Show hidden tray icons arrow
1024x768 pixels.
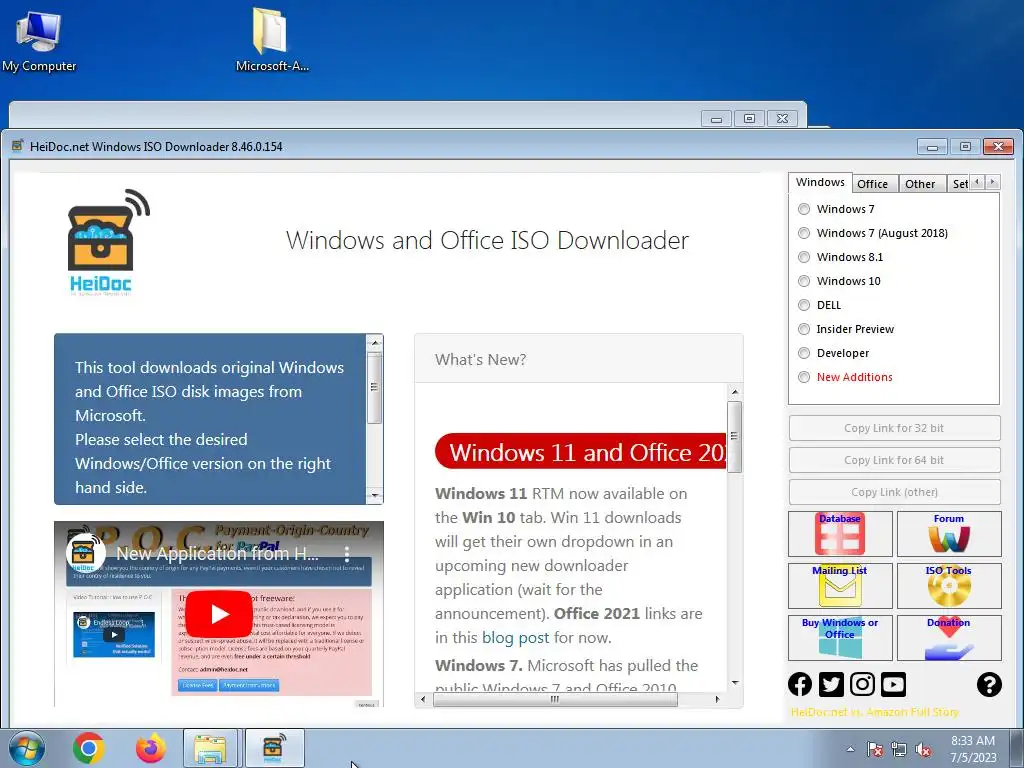tap(850, 750)
